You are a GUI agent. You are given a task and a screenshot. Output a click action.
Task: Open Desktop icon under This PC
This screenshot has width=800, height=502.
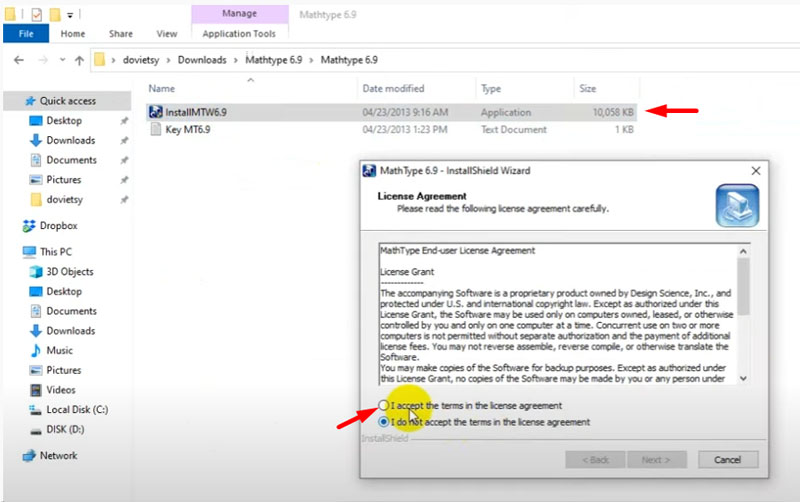click(36, 291)
